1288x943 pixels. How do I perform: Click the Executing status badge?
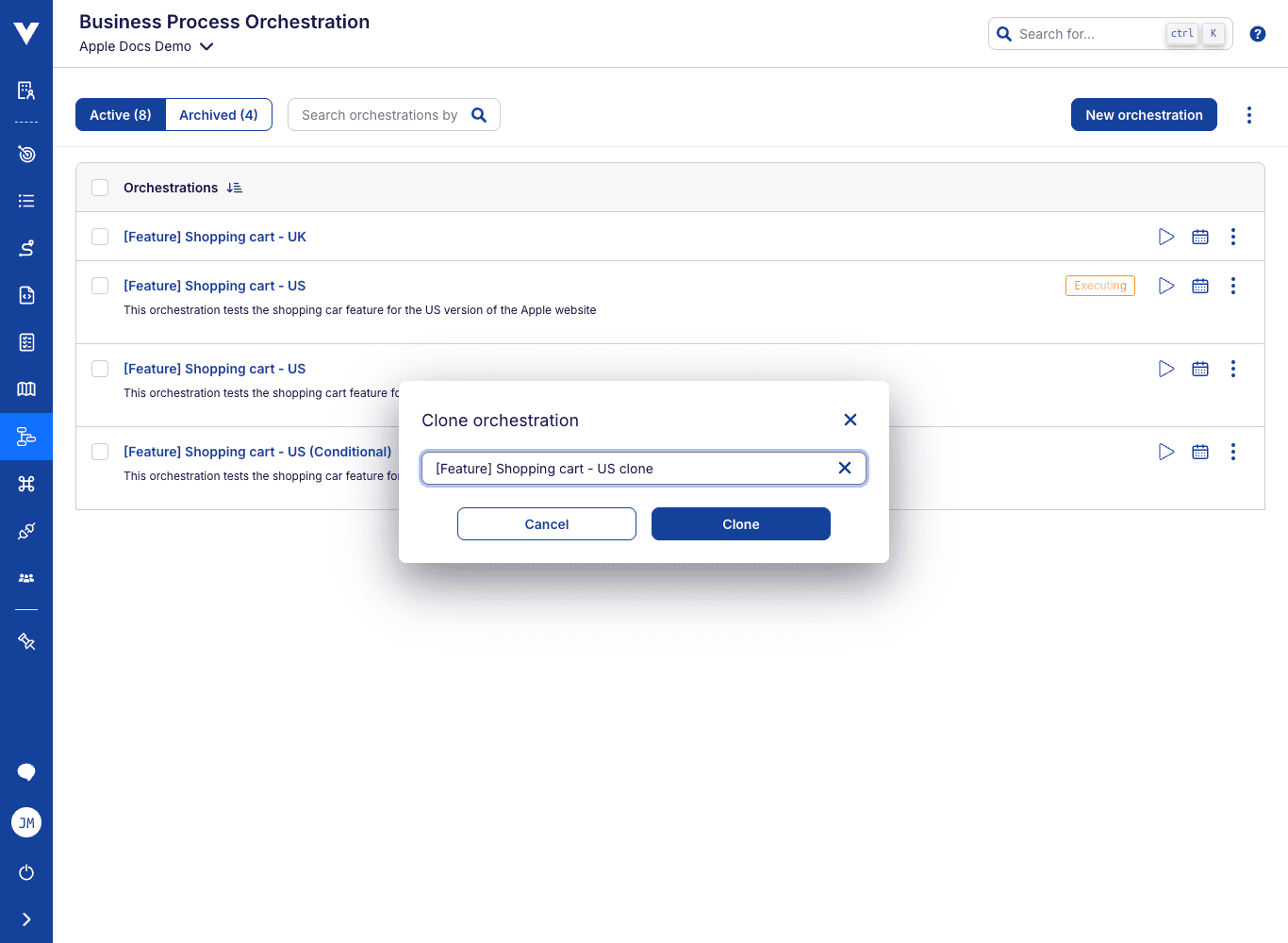point(1100,285)
